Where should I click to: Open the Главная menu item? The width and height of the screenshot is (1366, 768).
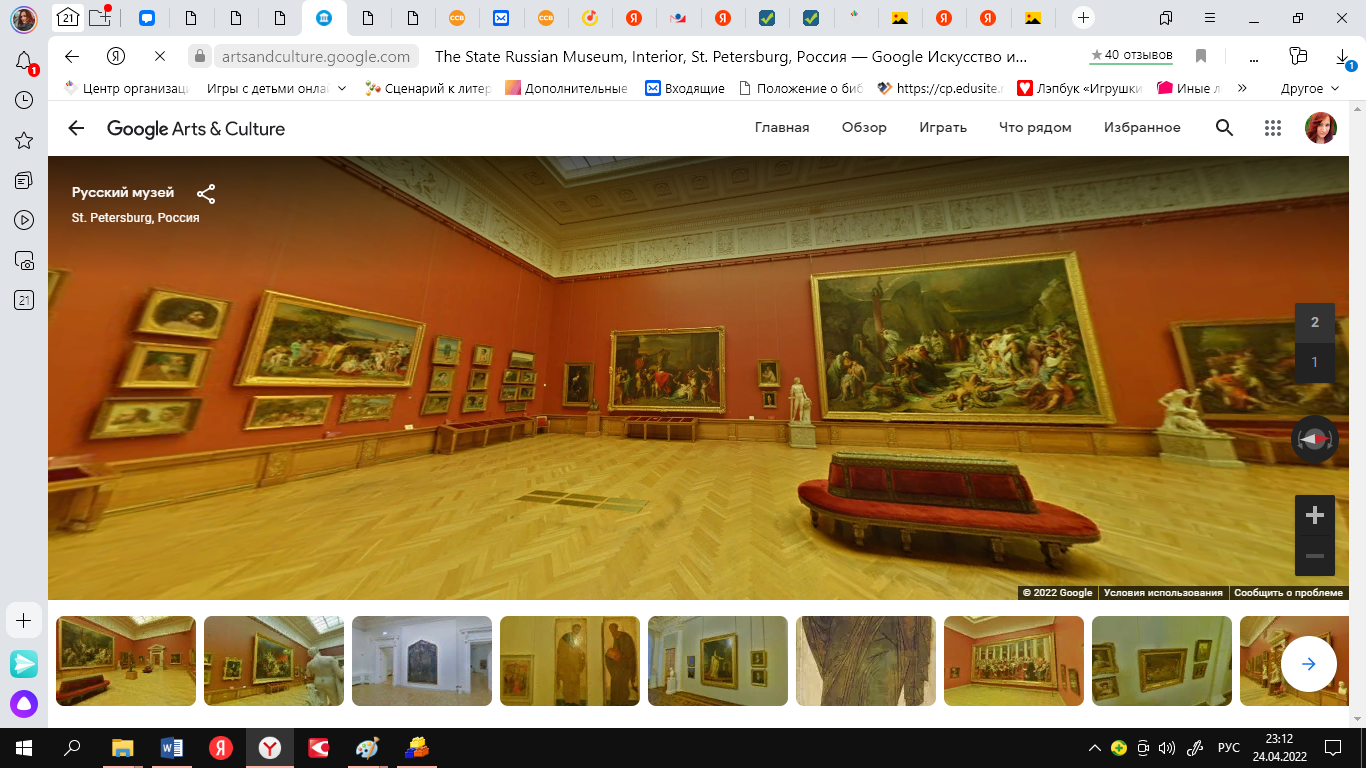[782, 128]
